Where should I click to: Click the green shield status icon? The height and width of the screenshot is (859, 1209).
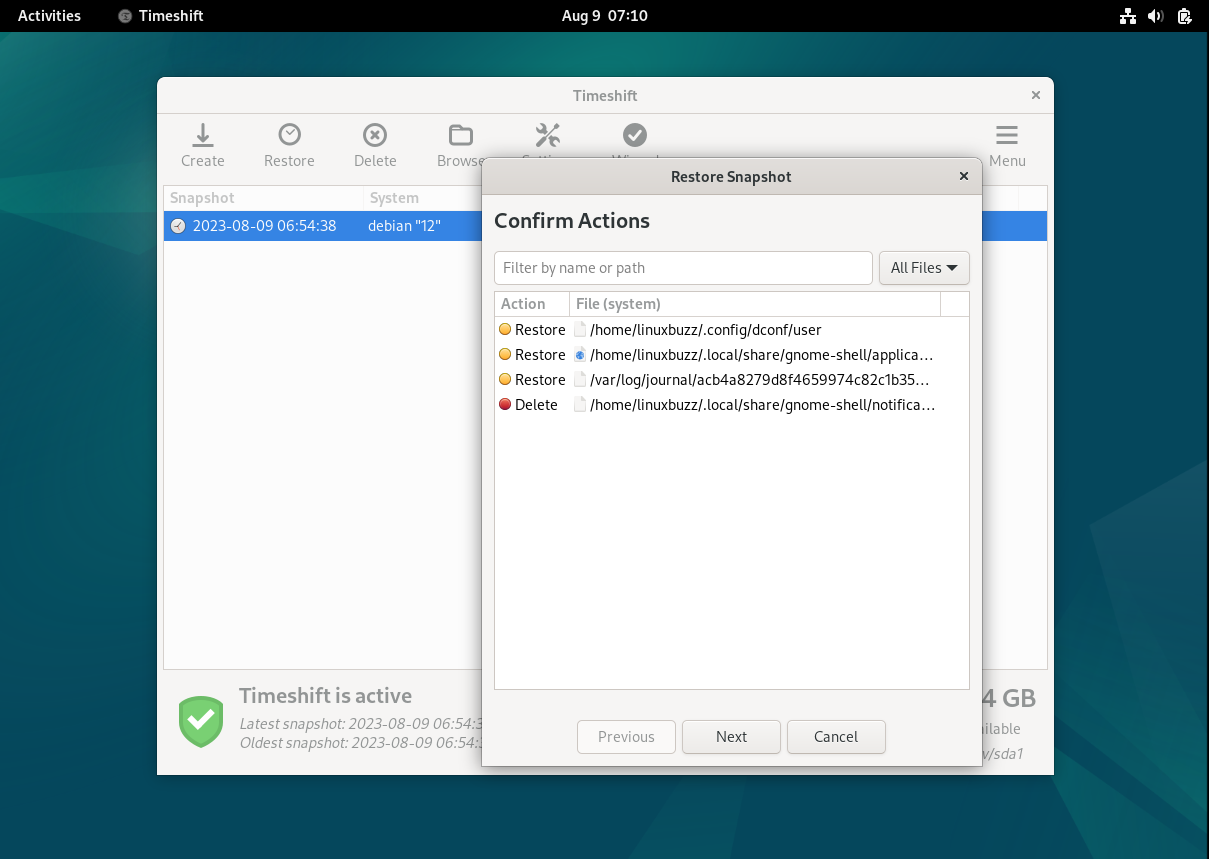(x=201, y=721)
